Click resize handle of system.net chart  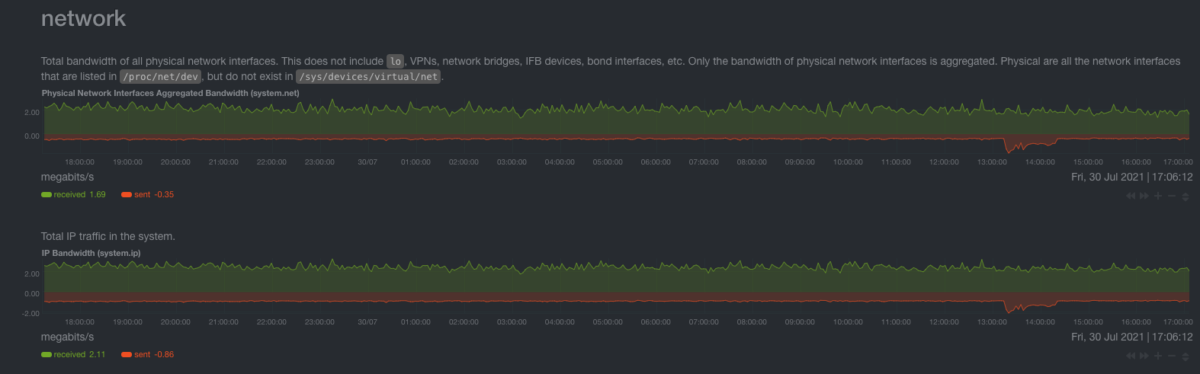point(1186,197)
